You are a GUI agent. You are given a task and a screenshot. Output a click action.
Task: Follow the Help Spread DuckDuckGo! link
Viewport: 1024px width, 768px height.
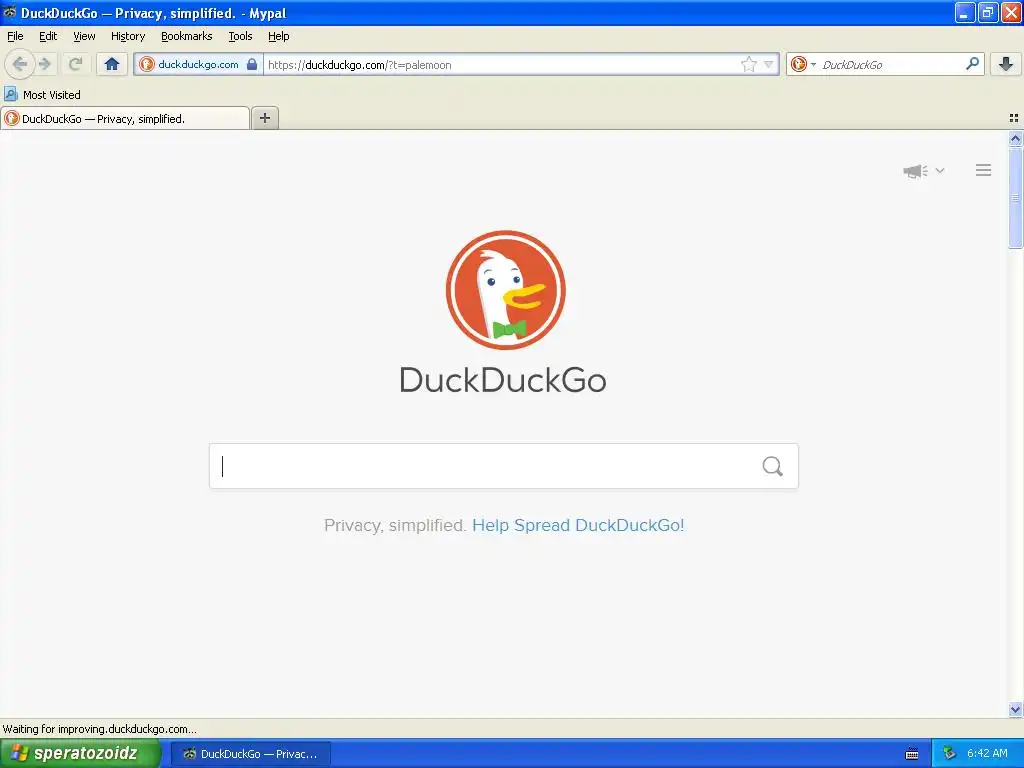point(578,525)
